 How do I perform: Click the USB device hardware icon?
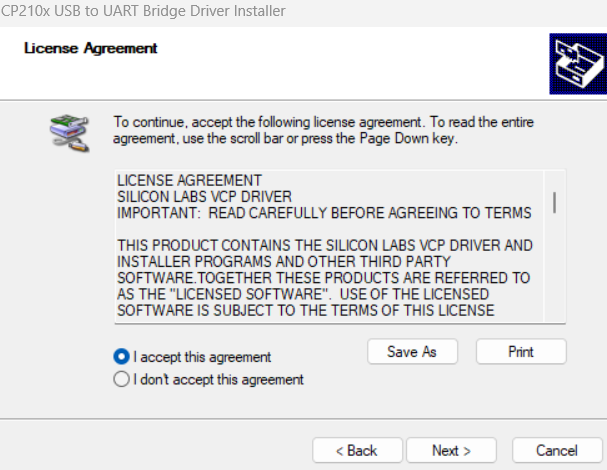click(70, 133)
